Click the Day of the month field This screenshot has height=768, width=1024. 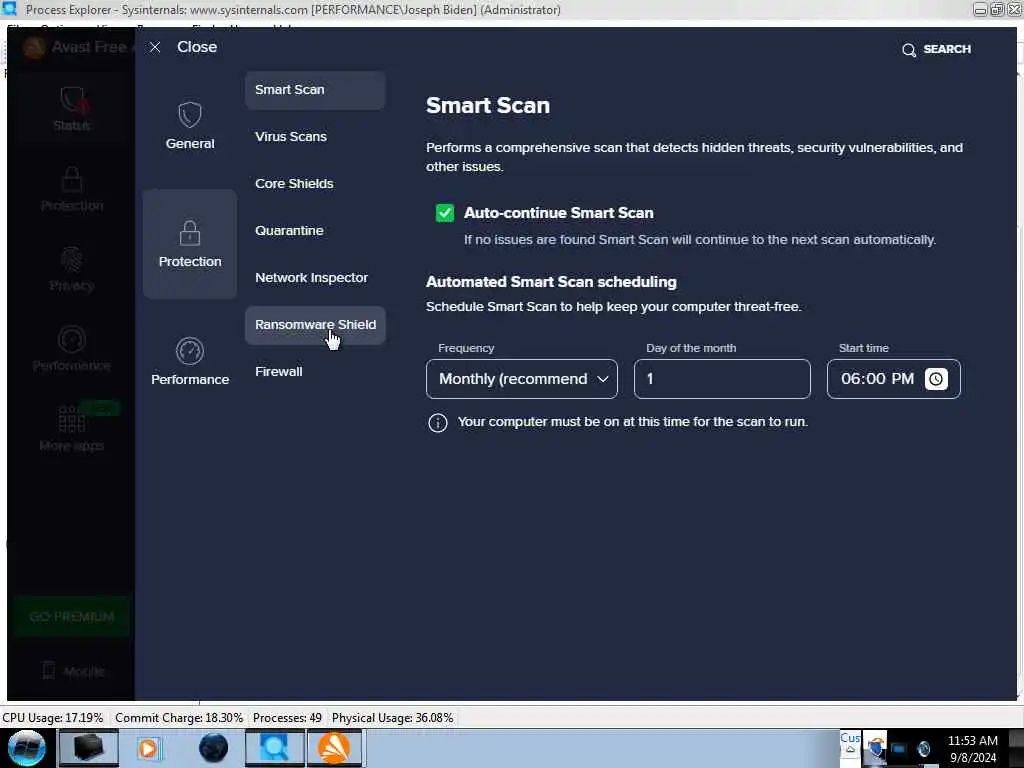[722, 379]
